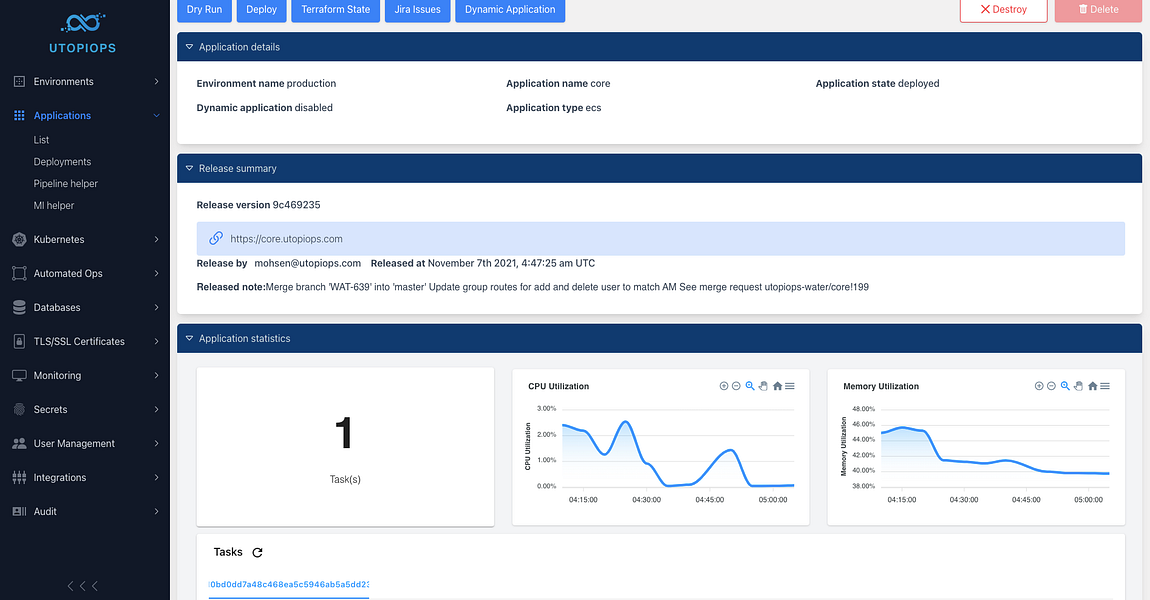
Task: Click the Memory Utilization line chart area
Action: [995, 447]
